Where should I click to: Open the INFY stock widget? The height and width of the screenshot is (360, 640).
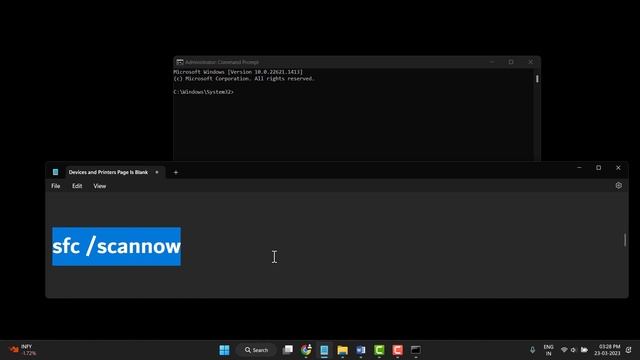[22, 350]
